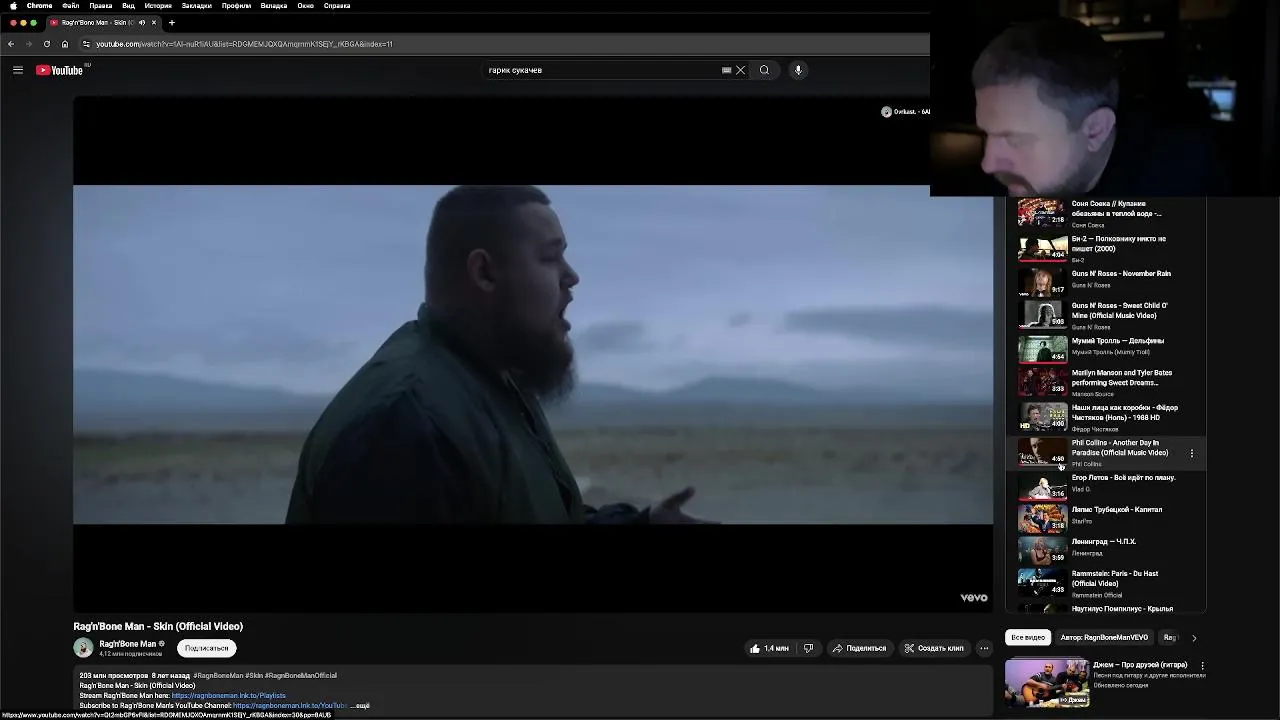Play Егор Летов - Всё идёт по плану
Screen dimensions: 1280x720
click(1105, 485)
